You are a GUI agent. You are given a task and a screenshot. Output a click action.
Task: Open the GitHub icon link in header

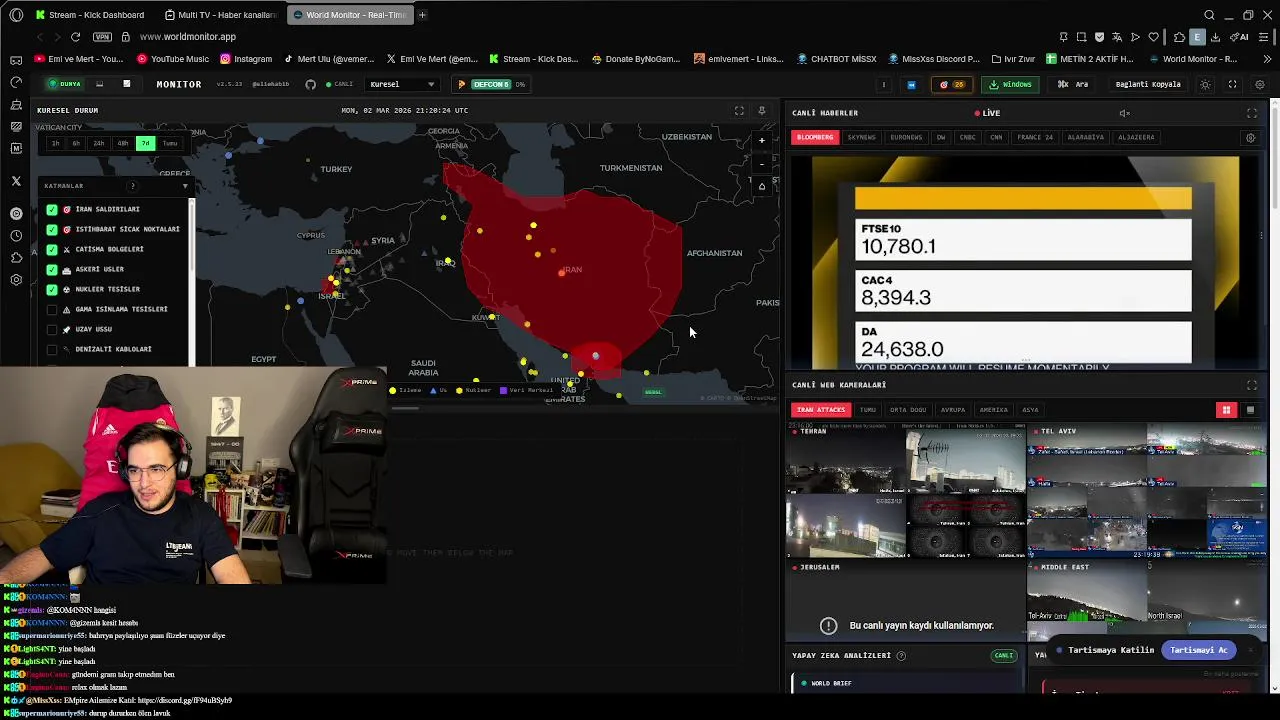[311, 84]
